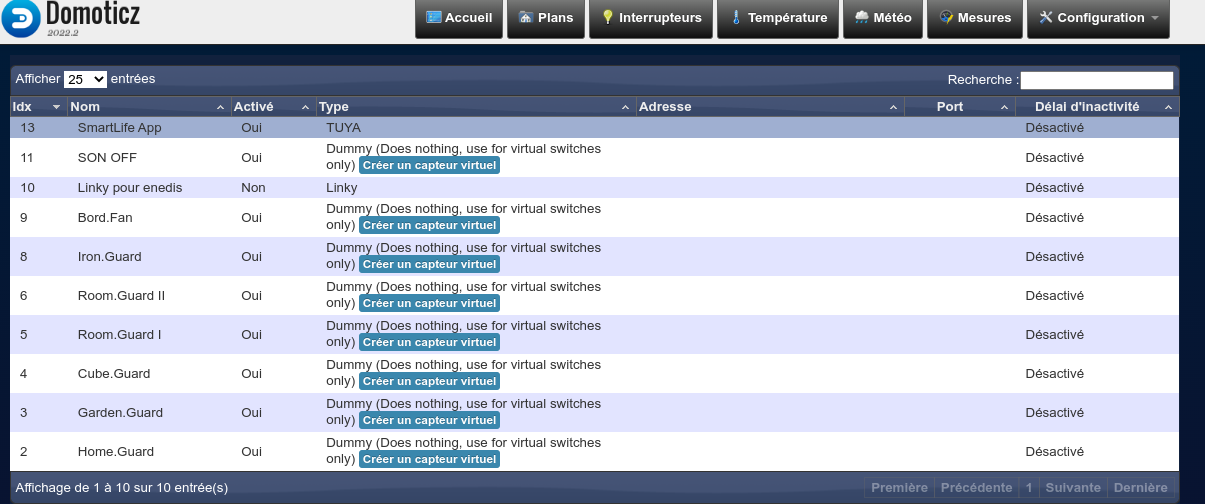Focus the Recherche search field
Viewport: 1205px width, 504px height.
1096,80
